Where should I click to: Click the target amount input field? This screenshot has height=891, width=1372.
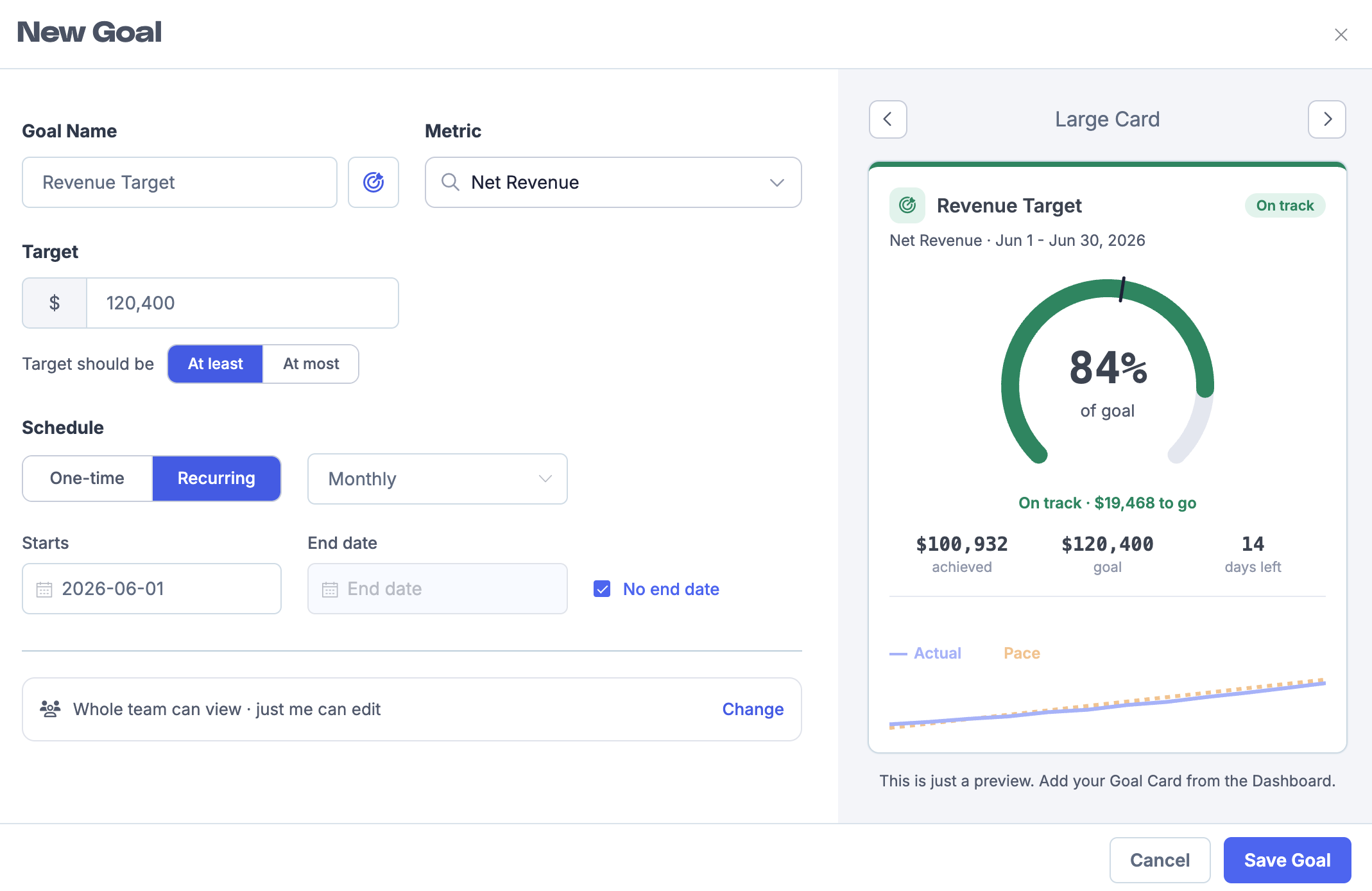[243, 303]
